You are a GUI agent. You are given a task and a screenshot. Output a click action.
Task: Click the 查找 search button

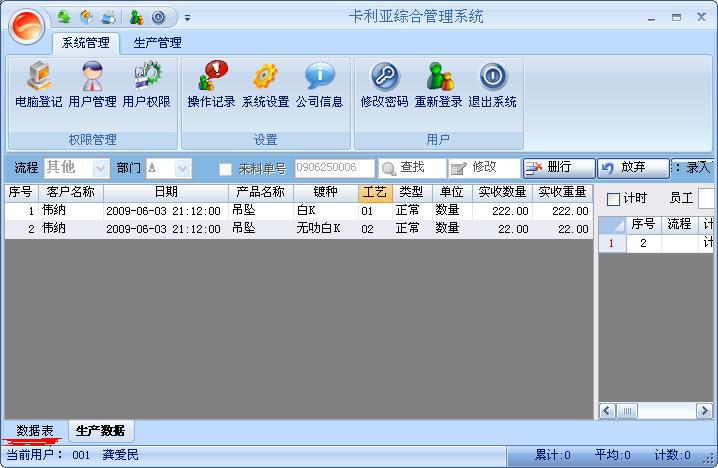[412, 168]
